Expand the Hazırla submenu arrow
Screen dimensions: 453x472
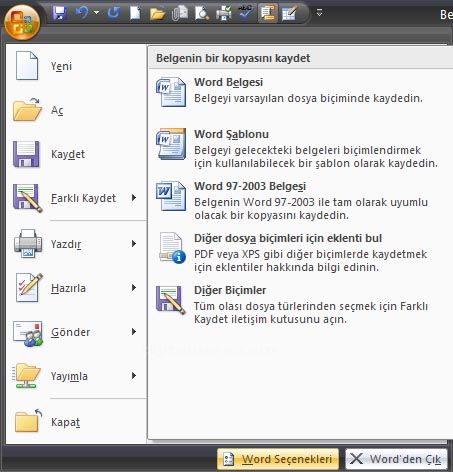(x=134, y=287)
